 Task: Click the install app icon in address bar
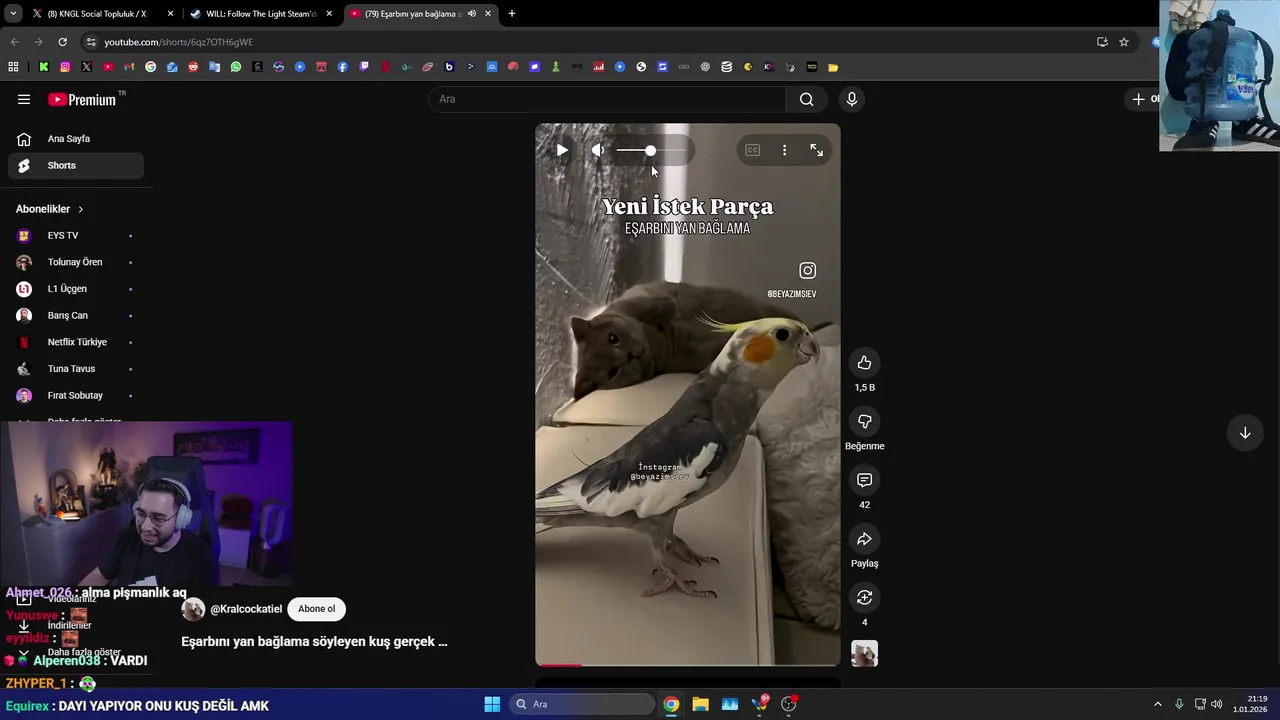tap(1102, 42)
